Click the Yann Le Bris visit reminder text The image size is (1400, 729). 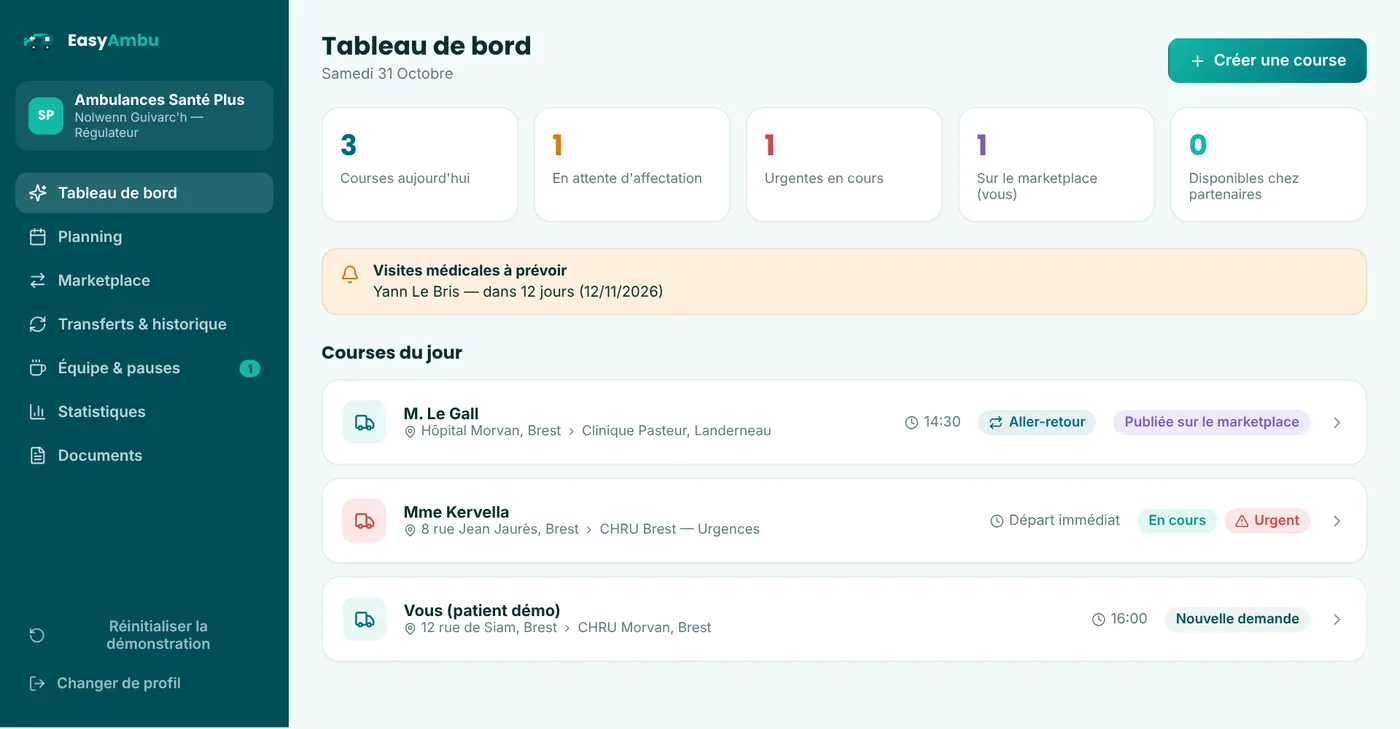pos(518,292)
